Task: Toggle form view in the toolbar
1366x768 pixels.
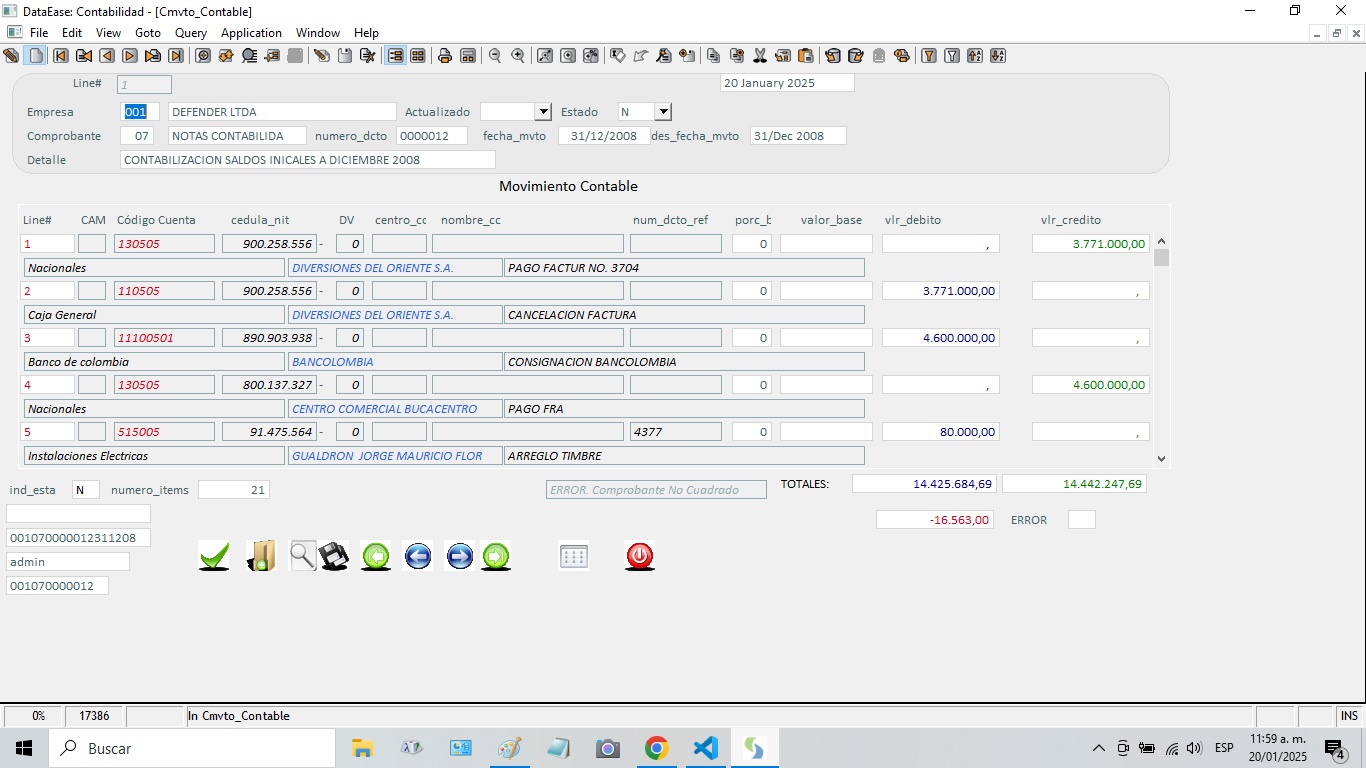Action: (x=396, y=56)
